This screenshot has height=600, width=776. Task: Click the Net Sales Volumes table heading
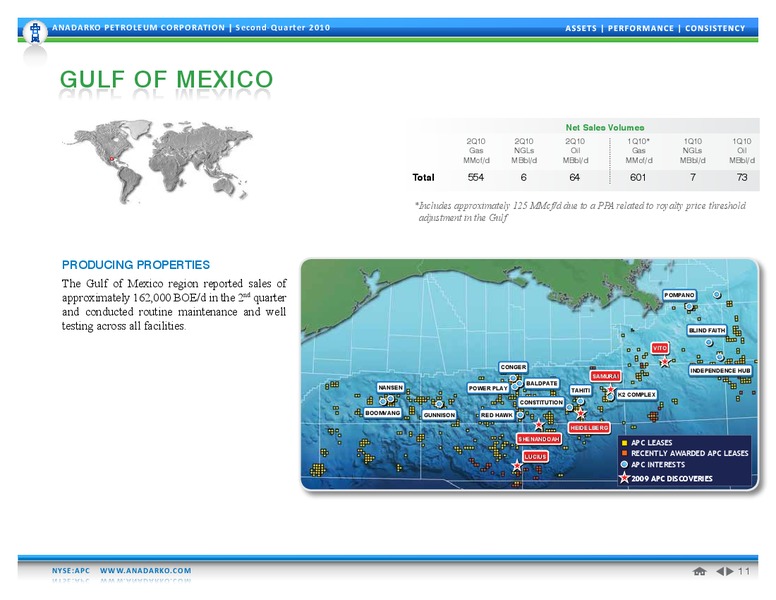pos(605,127)
